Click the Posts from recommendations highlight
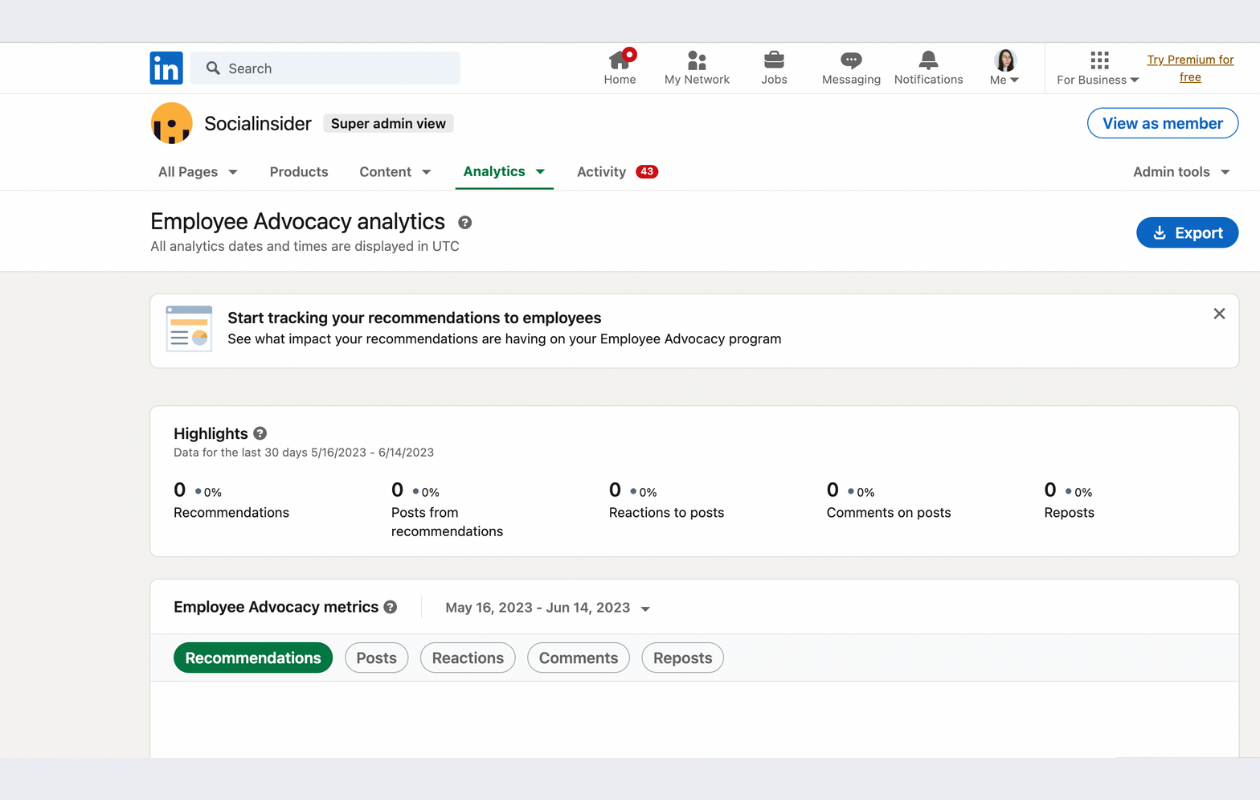 (447, 509)
